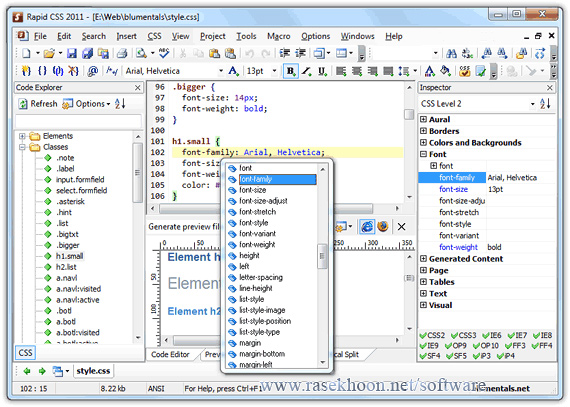
Task: Open the 13pt font size dropdown
Action: coord(274,71)
